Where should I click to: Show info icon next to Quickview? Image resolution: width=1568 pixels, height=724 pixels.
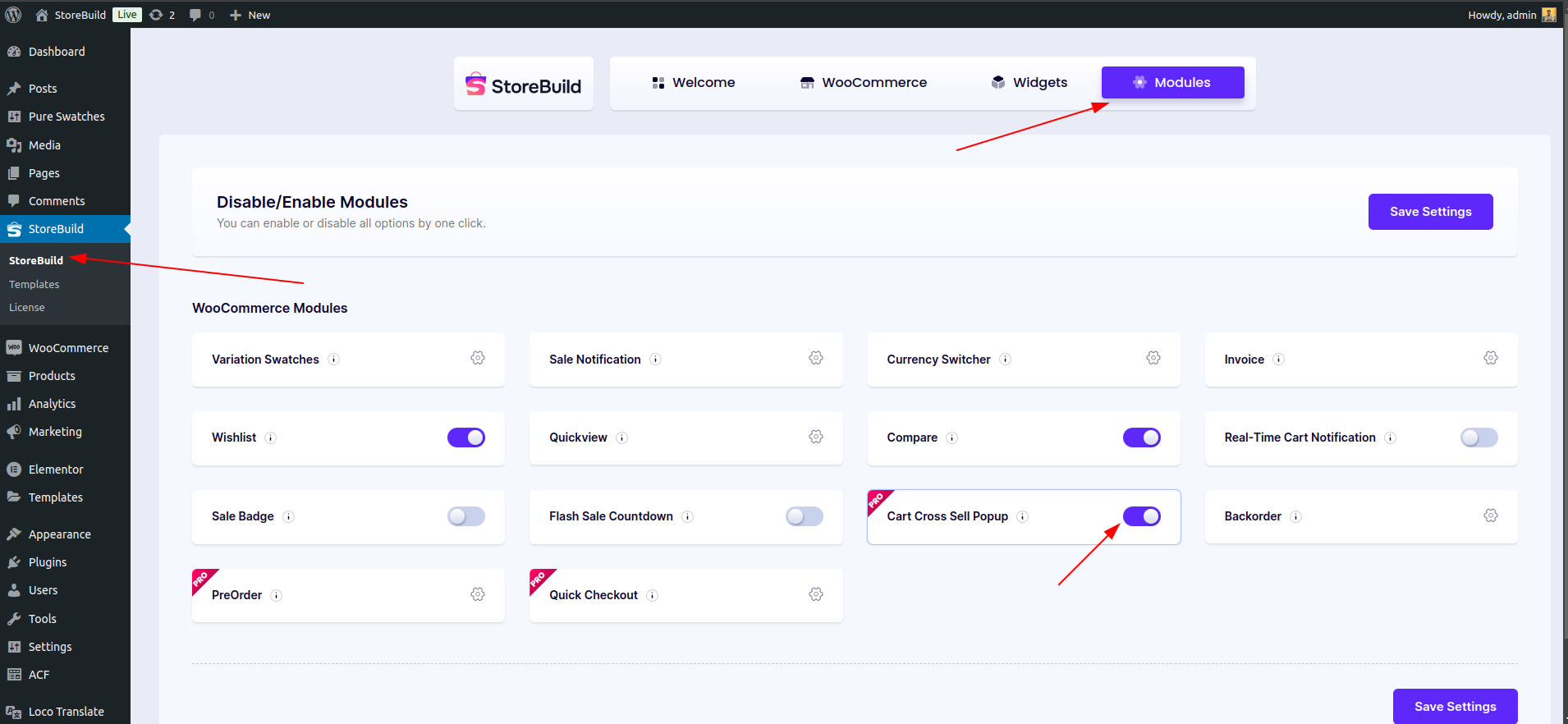[x=622, y=438]
